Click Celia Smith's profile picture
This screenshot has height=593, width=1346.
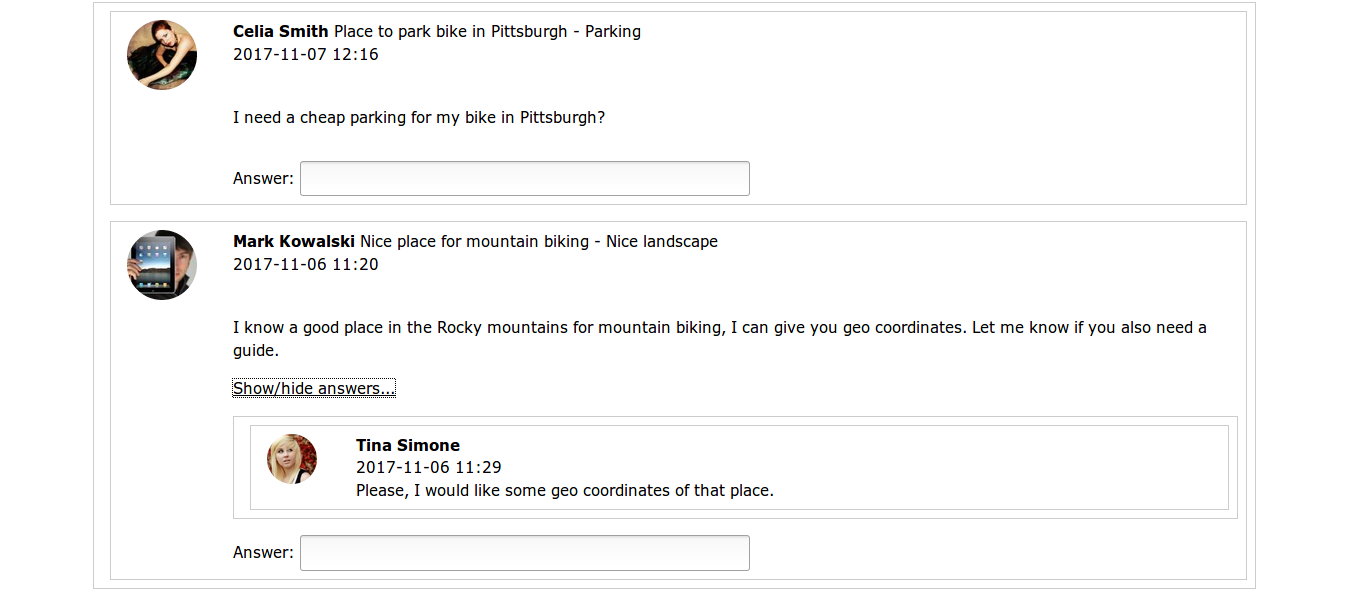click(162, 55)
